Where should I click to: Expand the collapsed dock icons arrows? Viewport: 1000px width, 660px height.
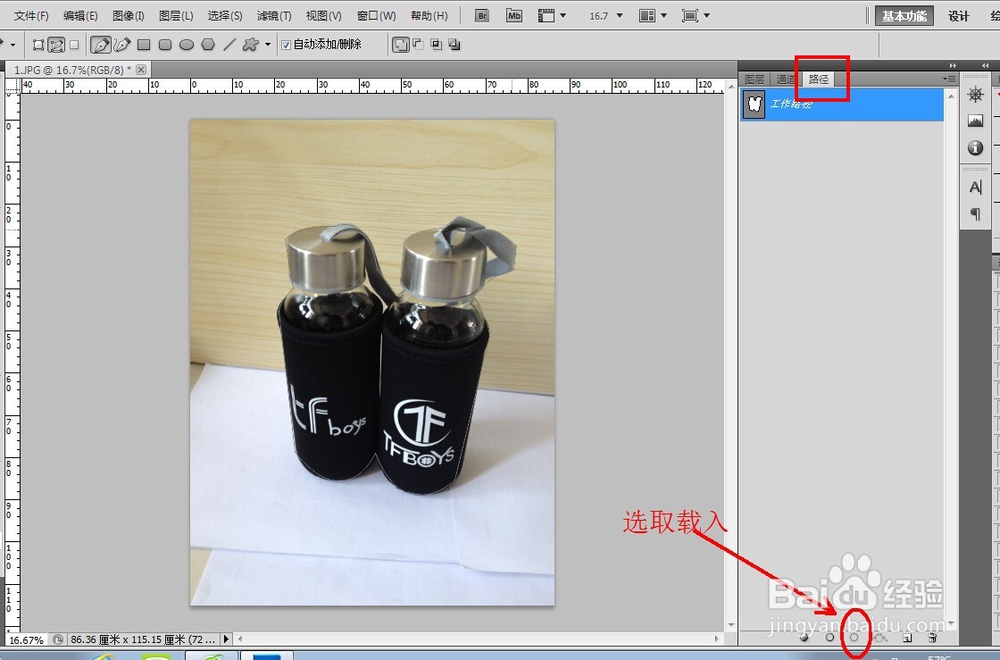[x=985, y=65]
